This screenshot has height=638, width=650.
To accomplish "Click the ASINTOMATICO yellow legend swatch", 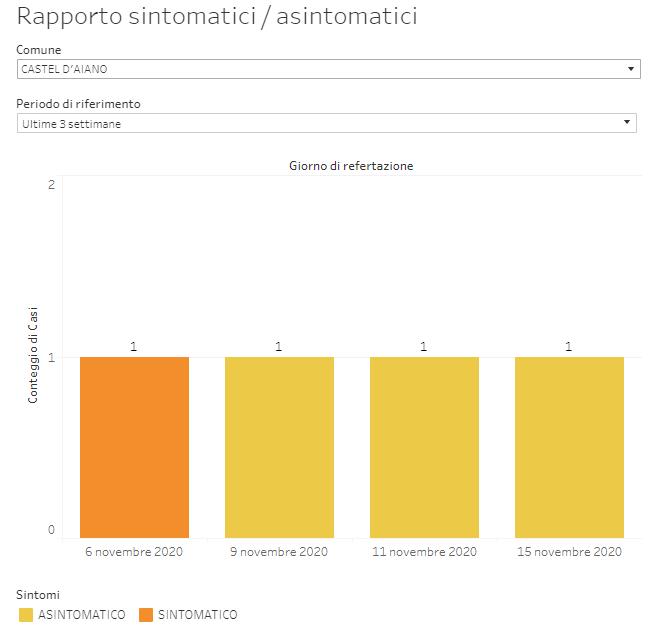I will point(26,615).
